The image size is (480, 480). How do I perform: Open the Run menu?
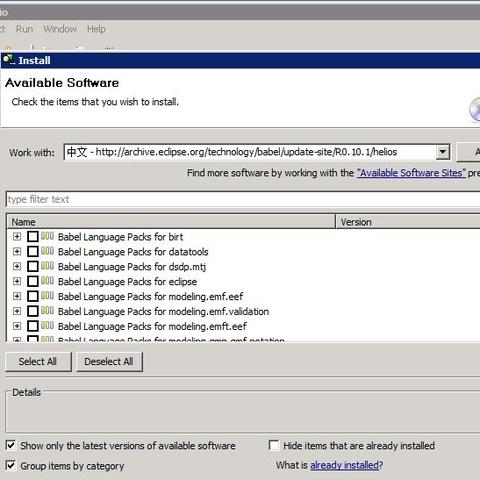coord(24,29)
